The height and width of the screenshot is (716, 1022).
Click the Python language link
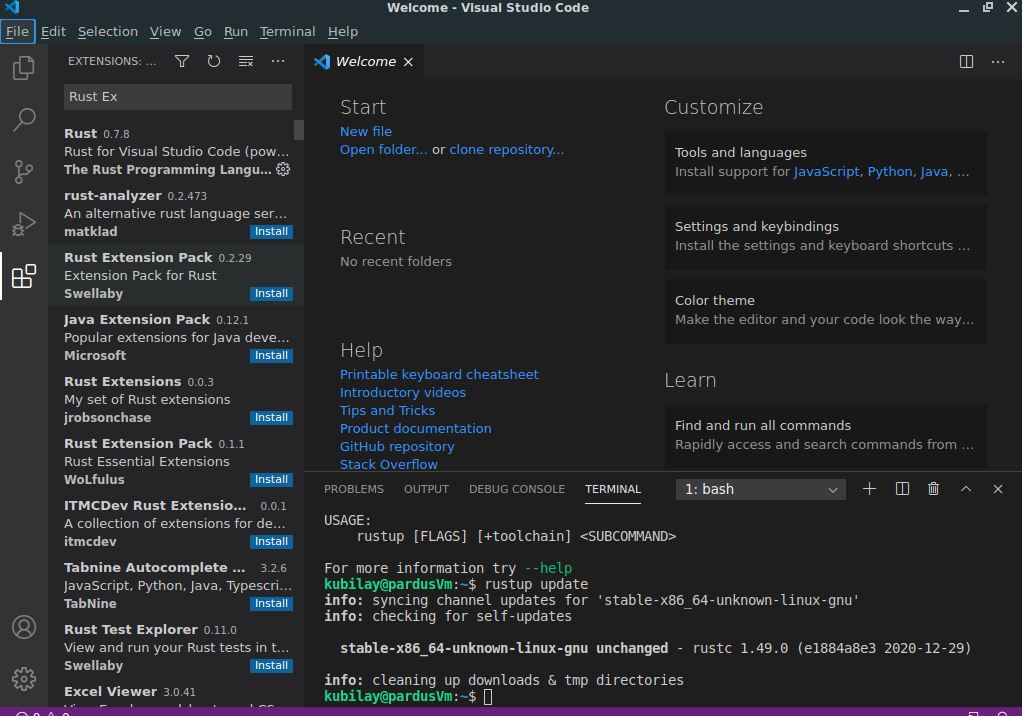coord(890,171)
